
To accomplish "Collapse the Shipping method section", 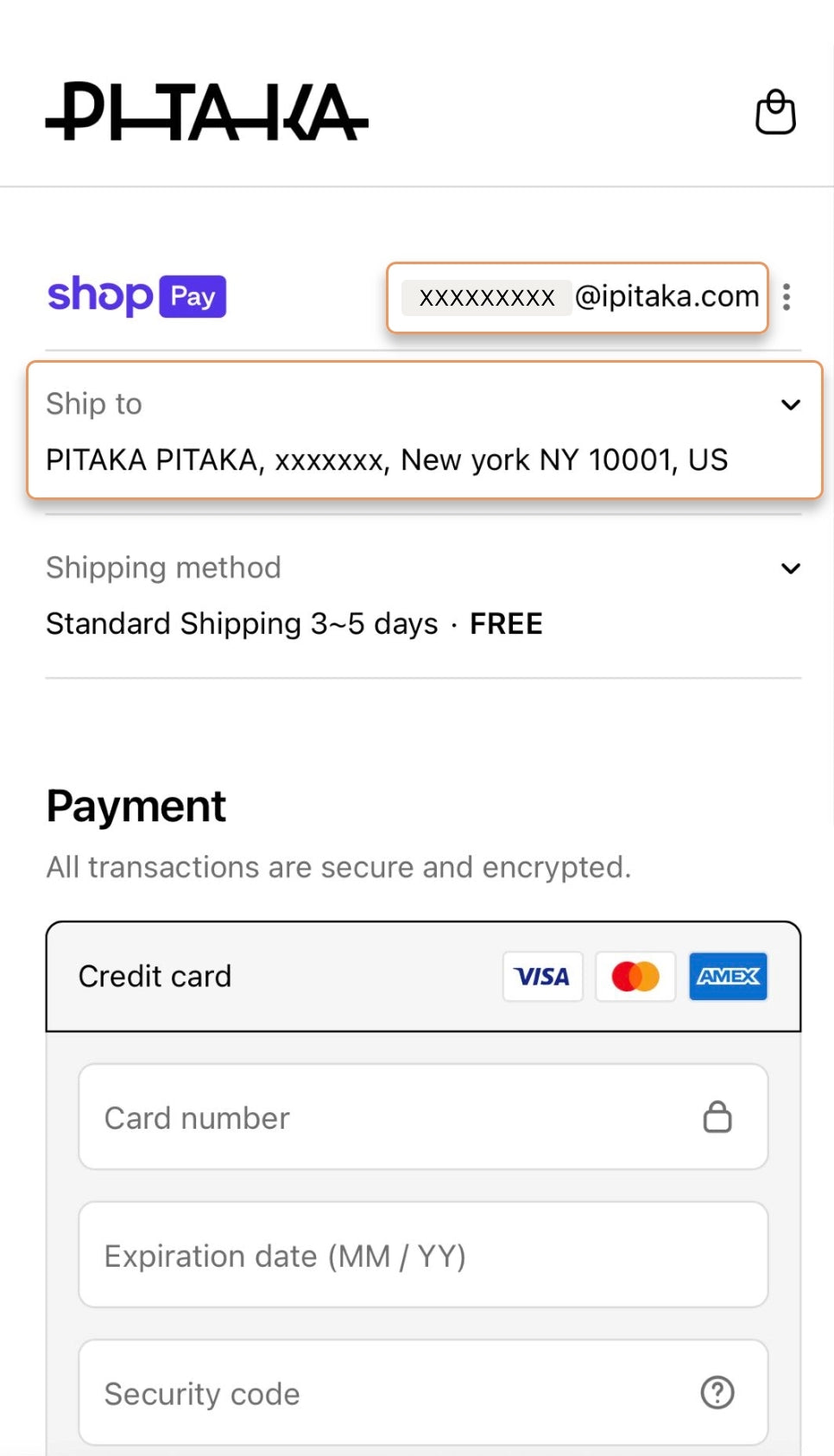I will pyautogui.click(x=791, y=568).
